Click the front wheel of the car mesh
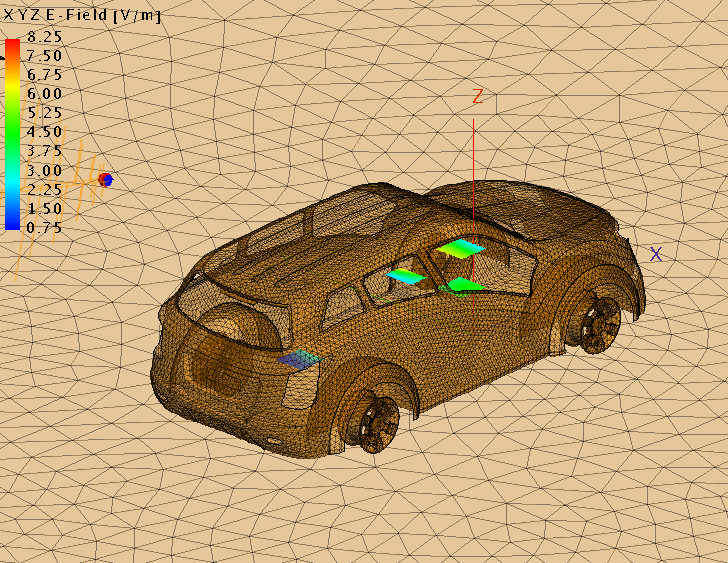This screenshot has height=563, width=728. tap(374, 425)
